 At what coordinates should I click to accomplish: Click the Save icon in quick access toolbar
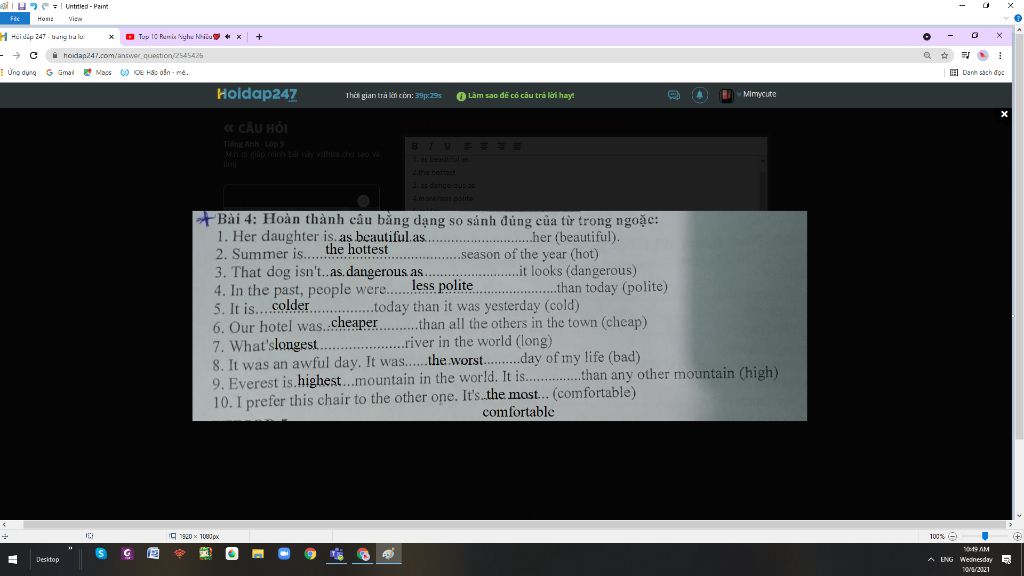point(22,6)
